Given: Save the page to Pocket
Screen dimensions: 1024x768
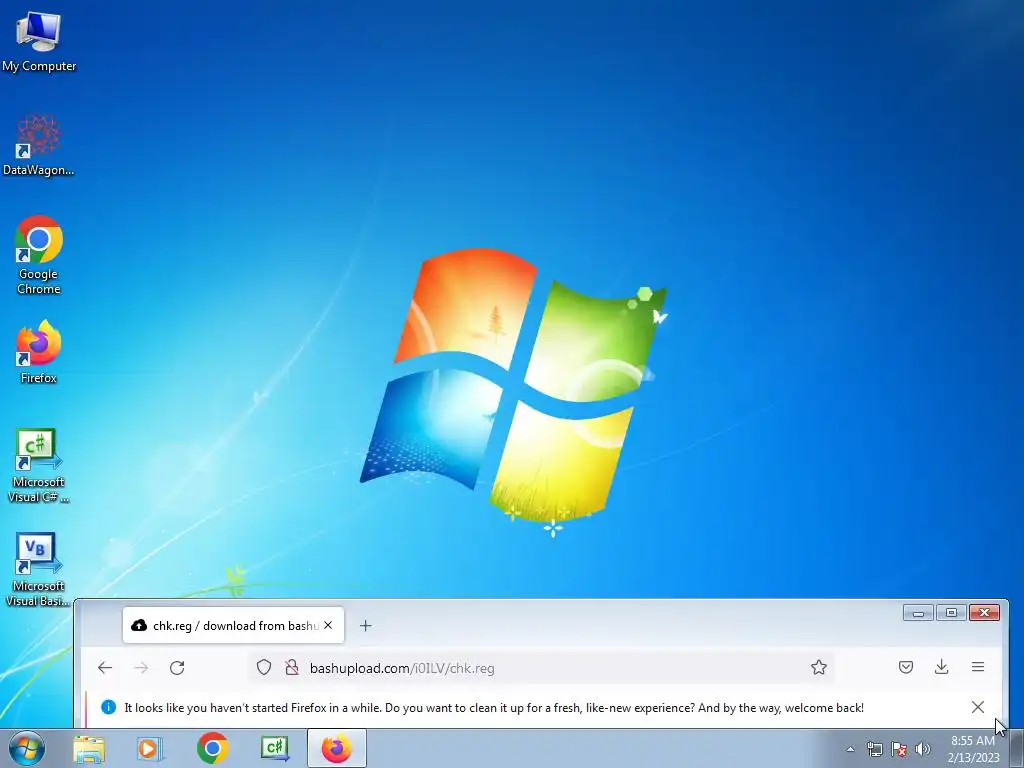Looking at the screenshot, I should pos(905,667).
